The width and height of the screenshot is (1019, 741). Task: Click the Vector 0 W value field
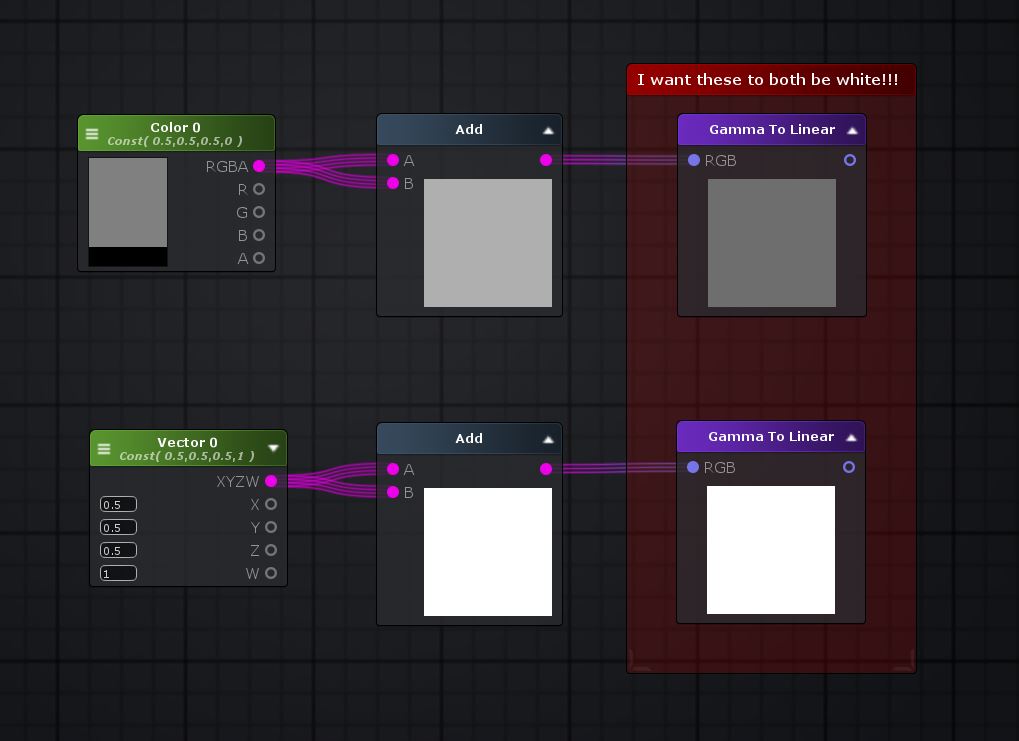(118, 573)
